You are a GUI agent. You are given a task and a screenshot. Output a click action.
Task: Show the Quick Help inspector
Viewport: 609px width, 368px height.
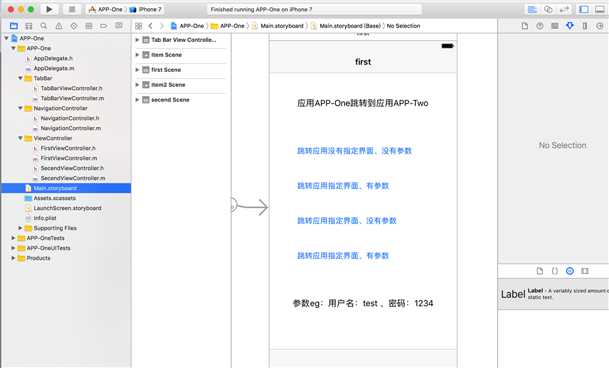(x=540, y=26)
